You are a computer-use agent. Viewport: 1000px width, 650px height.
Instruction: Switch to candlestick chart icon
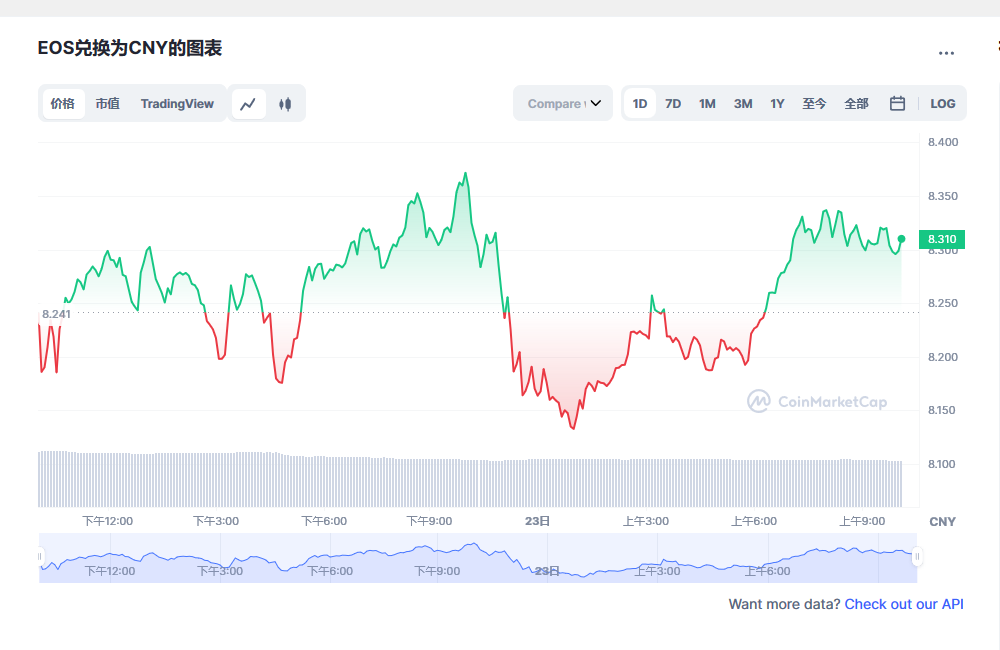click(x=285, y=103)
